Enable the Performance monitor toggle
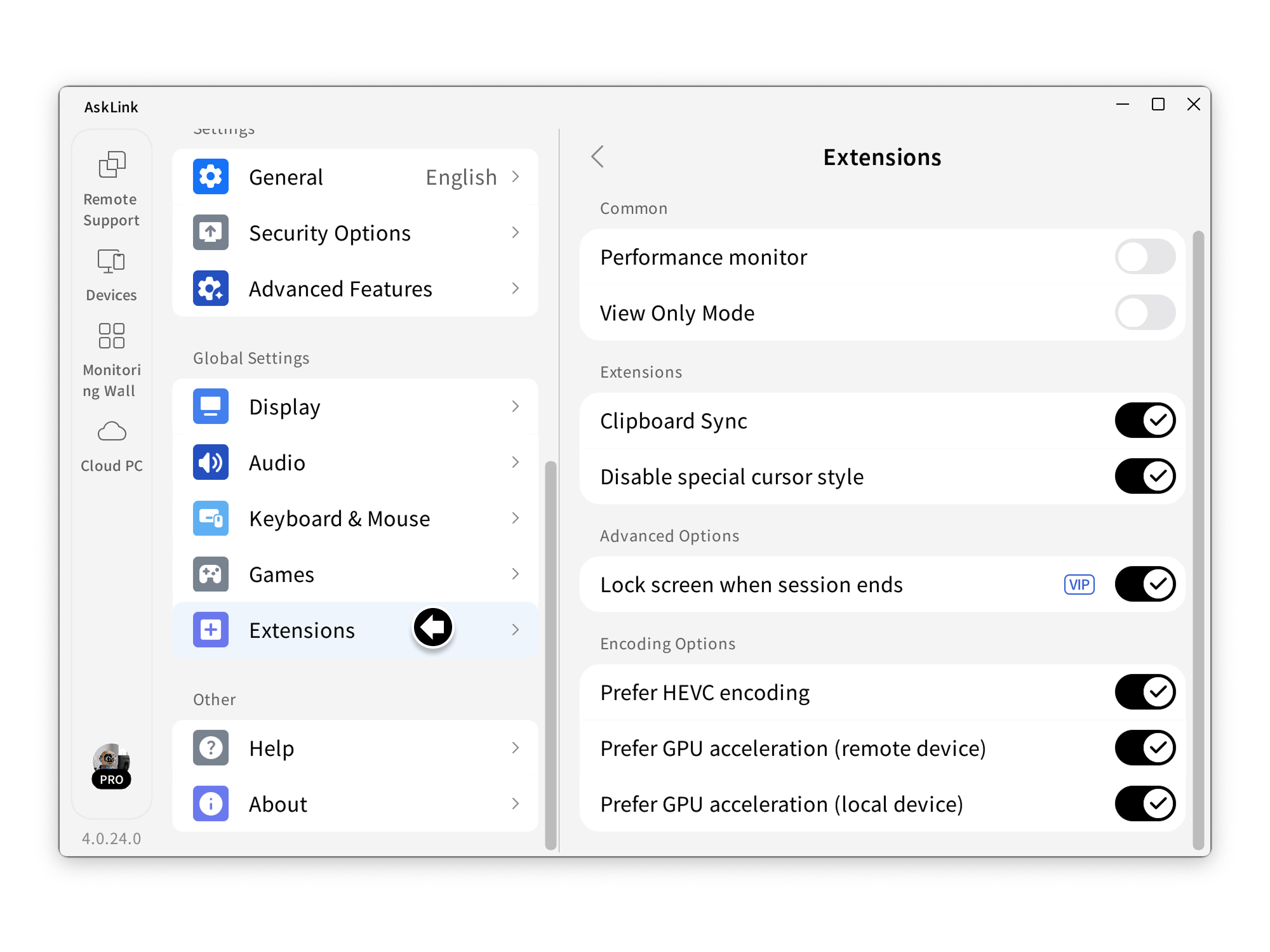 click(1144, 257)
